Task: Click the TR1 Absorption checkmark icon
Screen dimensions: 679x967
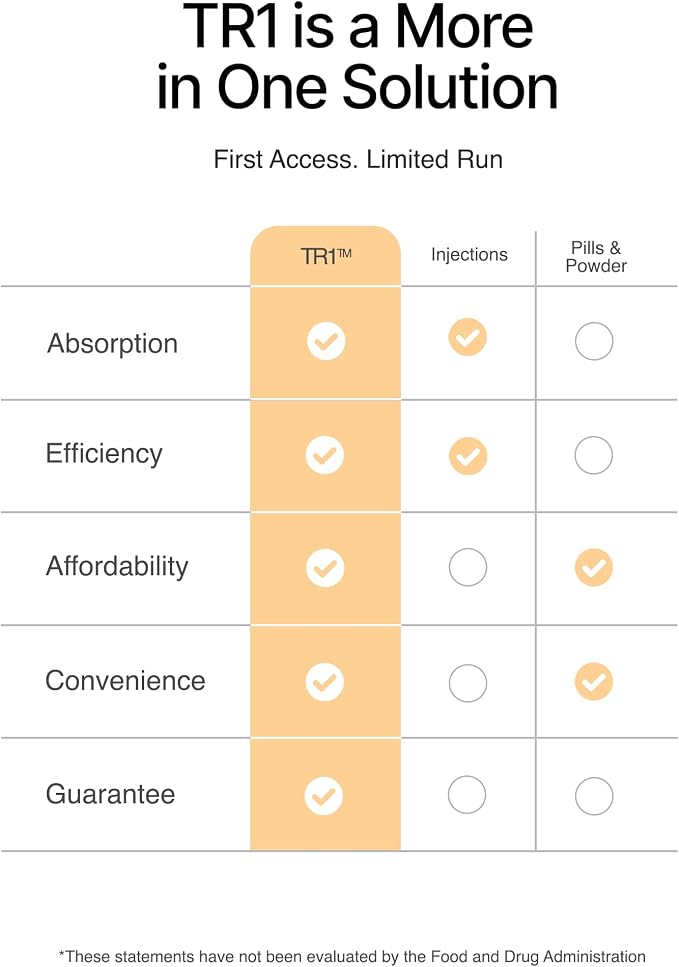Action: click(326, 341)
